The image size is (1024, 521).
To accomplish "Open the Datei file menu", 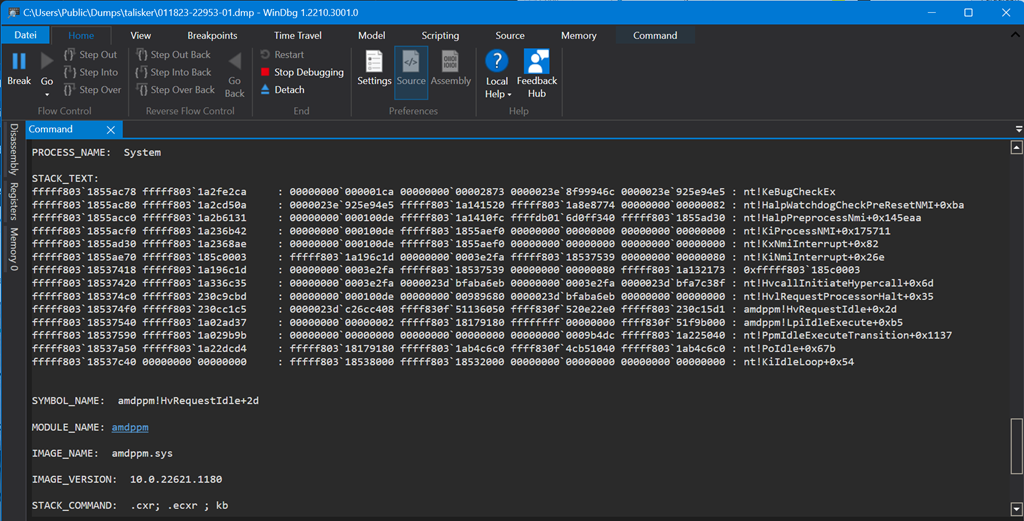I will click(x=25, y=35).
